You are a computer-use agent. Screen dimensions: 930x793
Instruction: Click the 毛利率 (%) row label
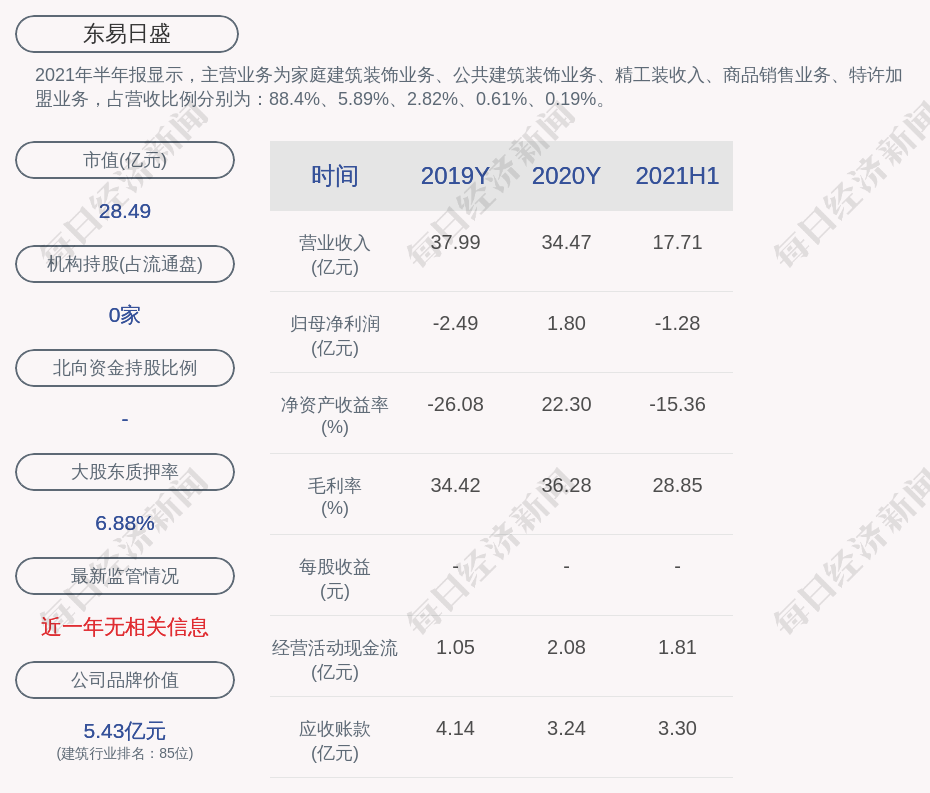pyautogui.click(x=335, y=497)
